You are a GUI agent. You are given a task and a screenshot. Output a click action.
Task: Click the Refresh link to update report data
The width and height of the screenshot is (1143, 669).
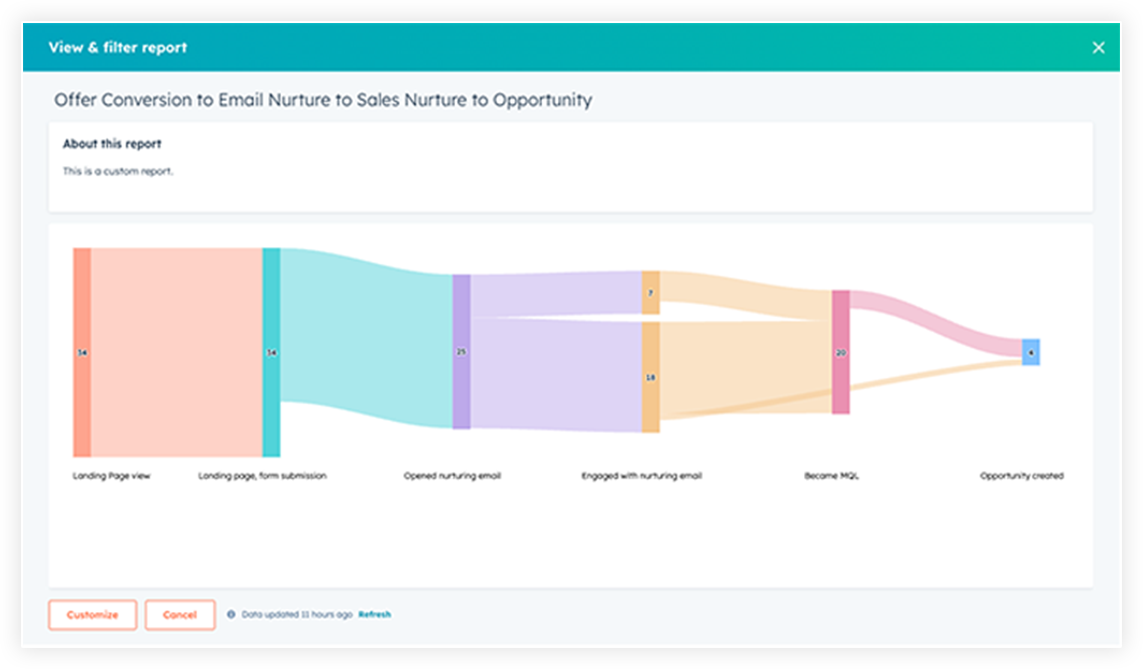[x=375, y=615]
